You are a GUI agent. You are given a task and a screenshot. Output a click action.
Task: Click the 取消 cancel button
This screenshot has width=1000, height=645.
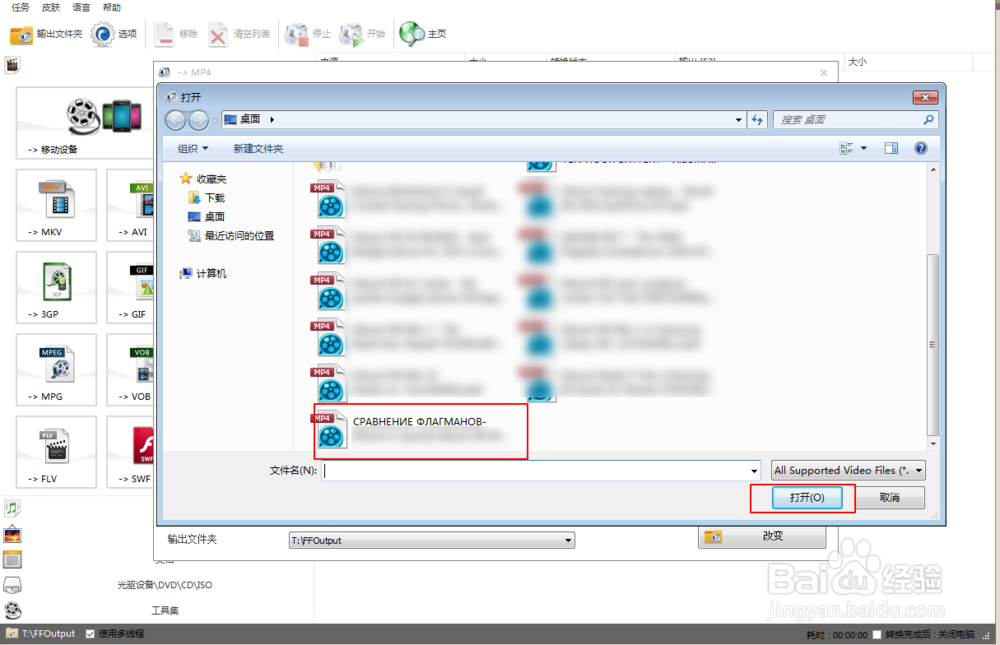tap(890, 498)
